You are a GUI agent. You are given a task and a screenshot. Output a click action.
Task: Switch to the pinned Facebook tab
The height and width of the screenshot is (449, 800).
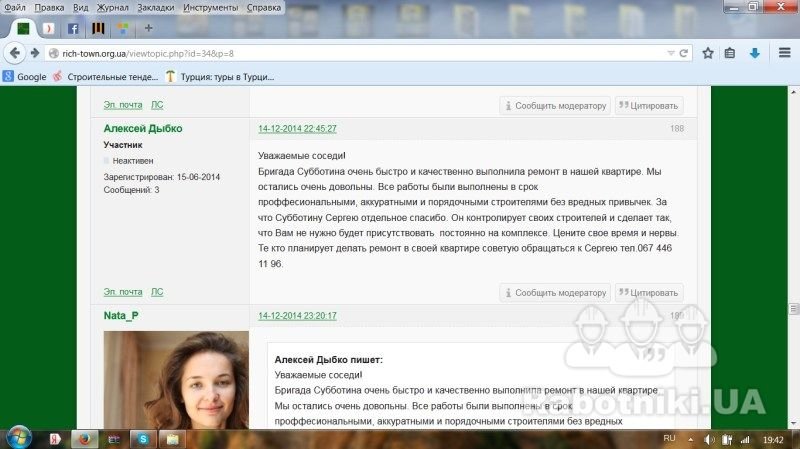pyautogui.click(x=73, y=28)
